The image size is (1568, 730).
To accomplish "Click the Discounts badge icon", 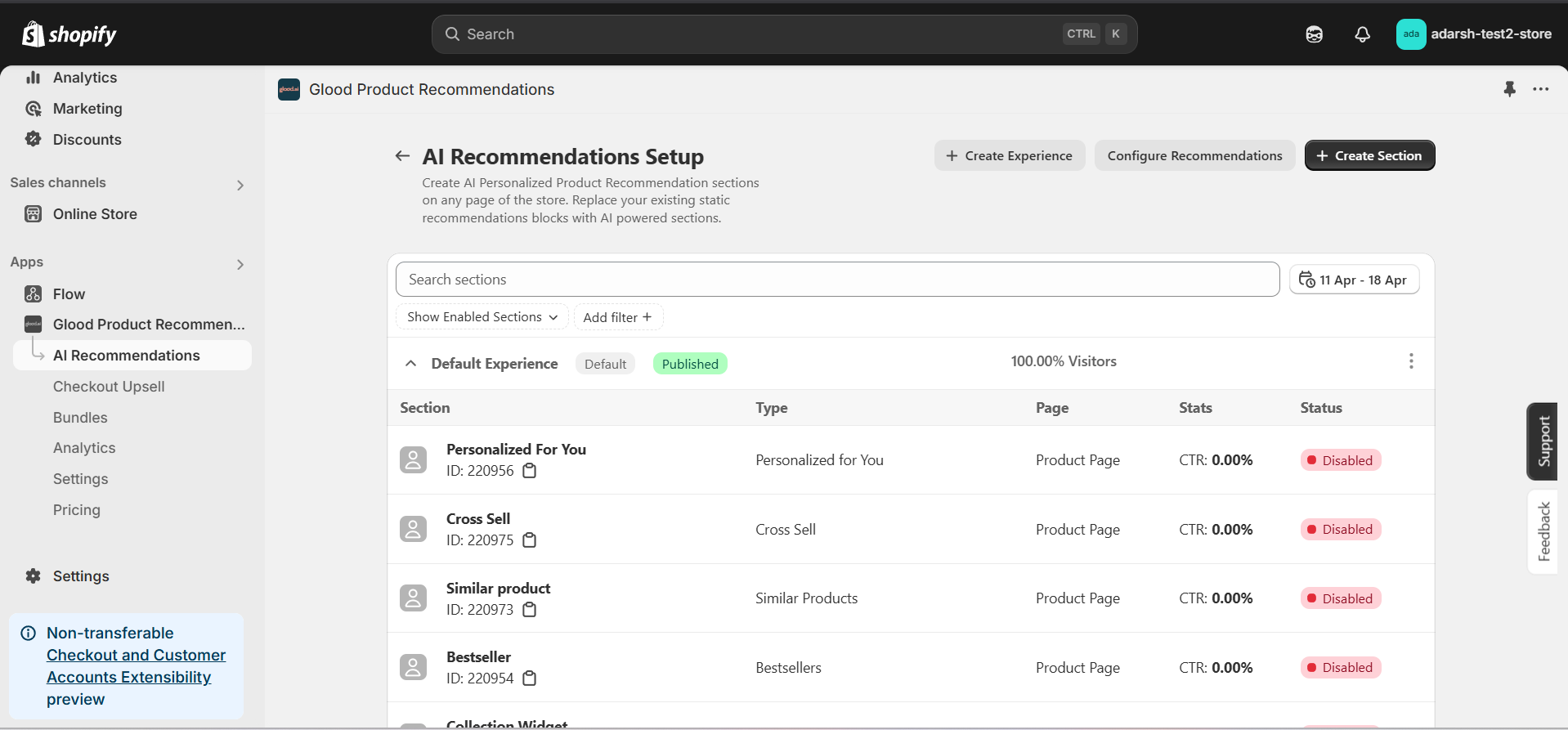I will (34, 139).
